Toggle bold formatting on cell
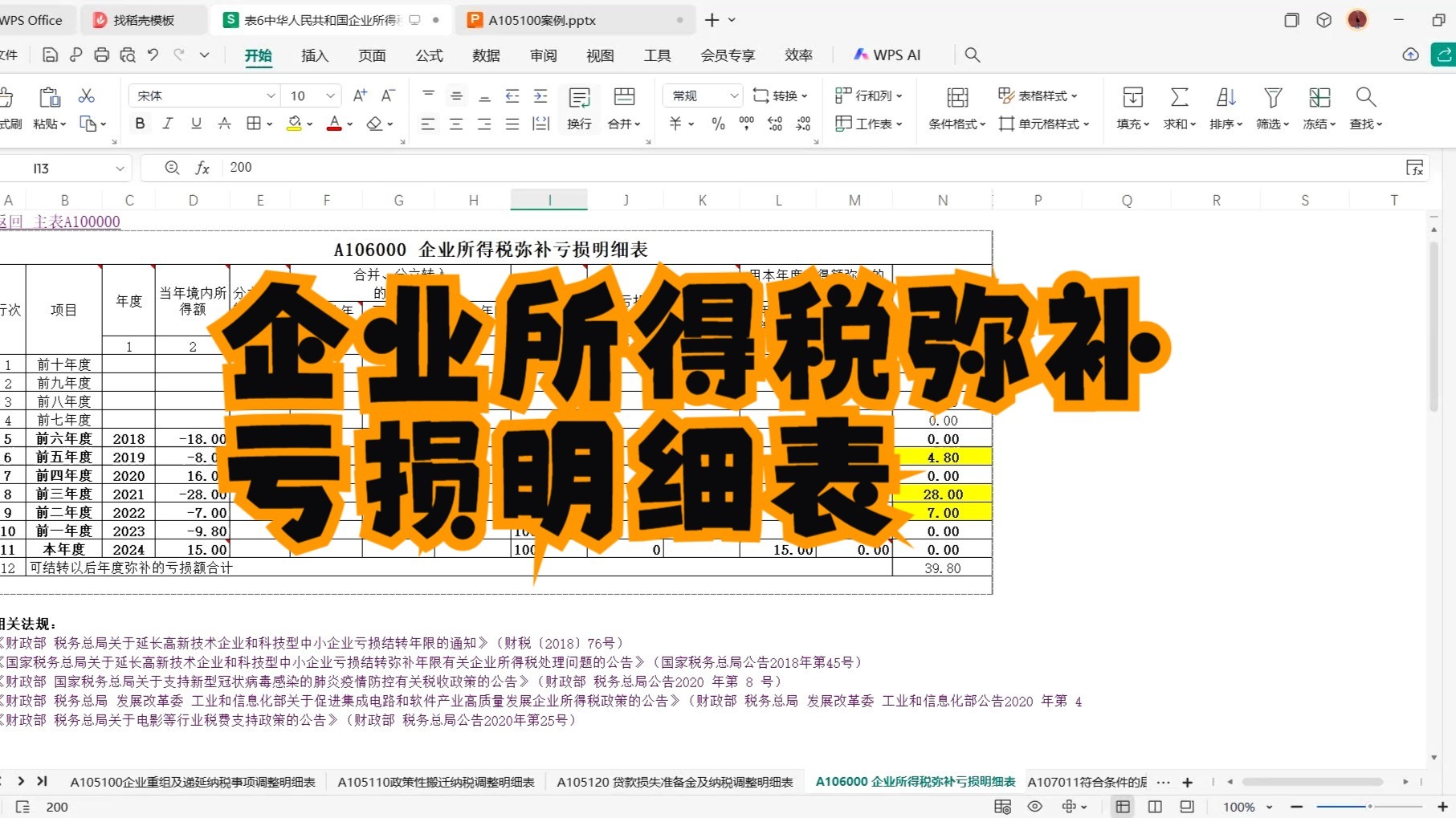Viewport: 1456px width, 818px height. [x=140, y=124]
